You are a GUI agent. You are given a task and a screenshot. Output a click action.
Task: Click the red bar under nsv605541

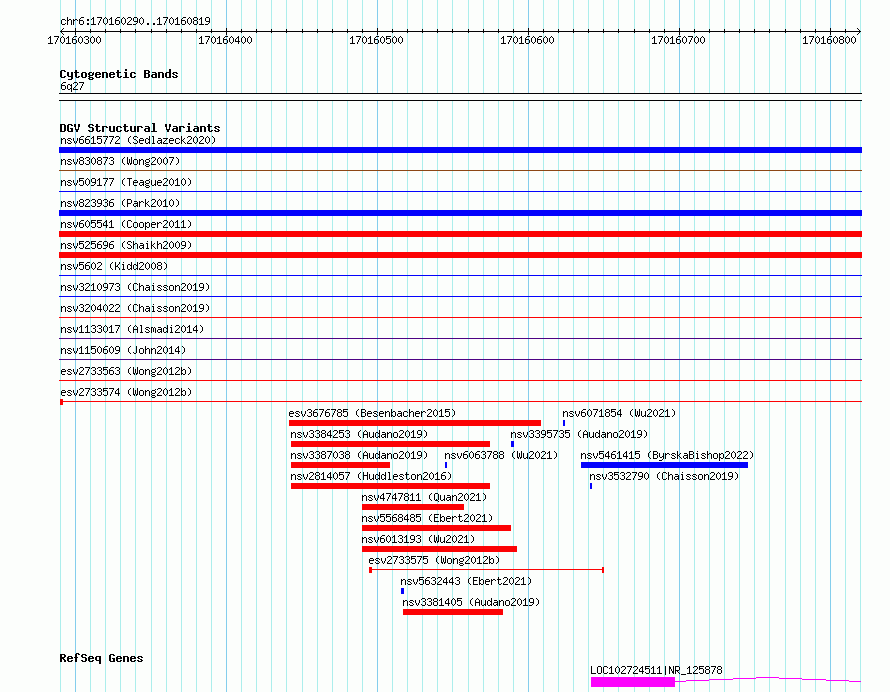click(x=460, y=234)
